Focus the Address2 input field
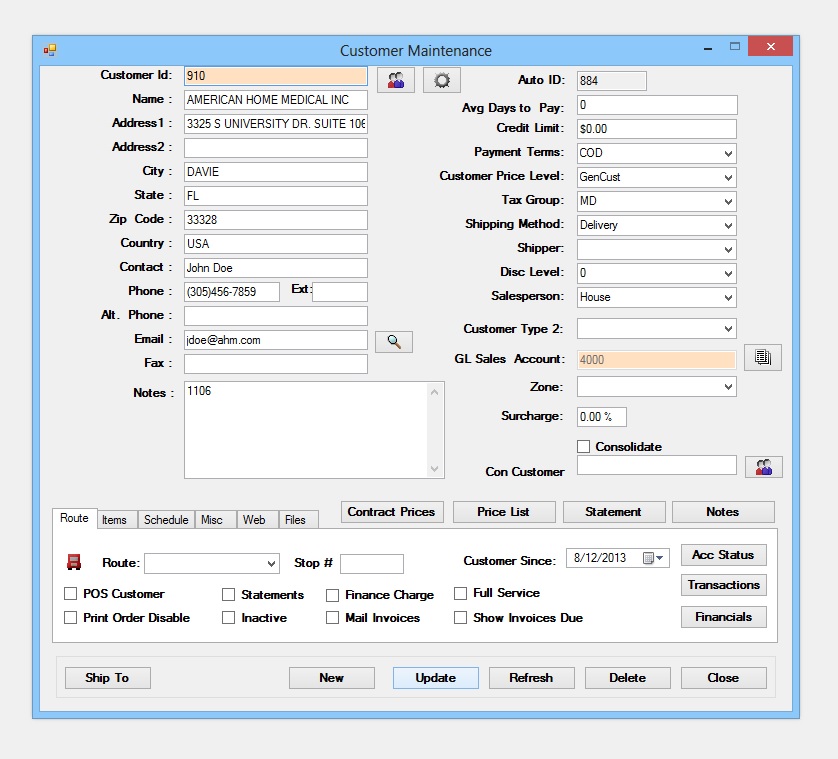 click(276, 148)
